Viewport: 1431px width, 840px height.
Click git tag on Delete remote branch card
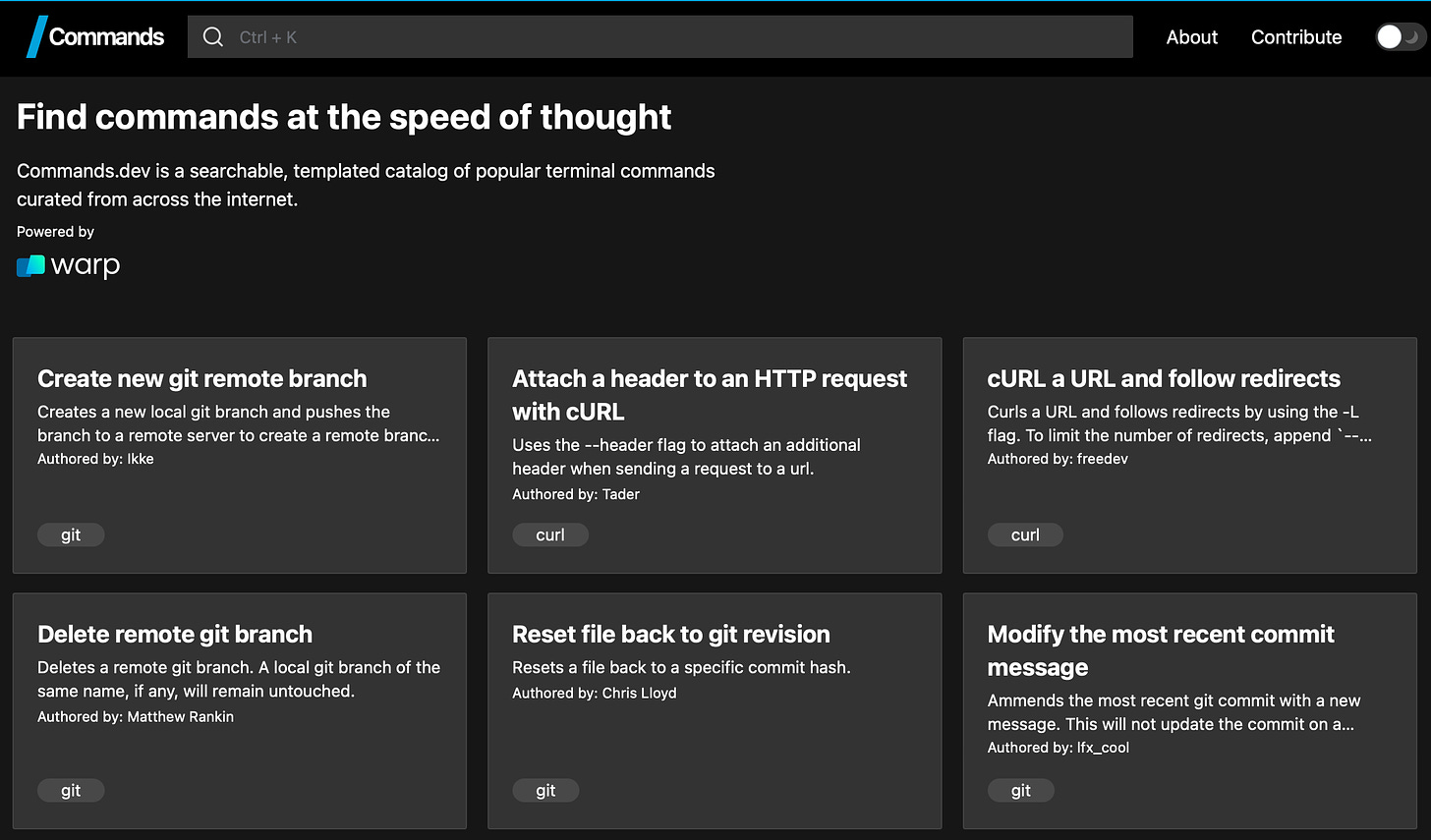pos(71,791)
